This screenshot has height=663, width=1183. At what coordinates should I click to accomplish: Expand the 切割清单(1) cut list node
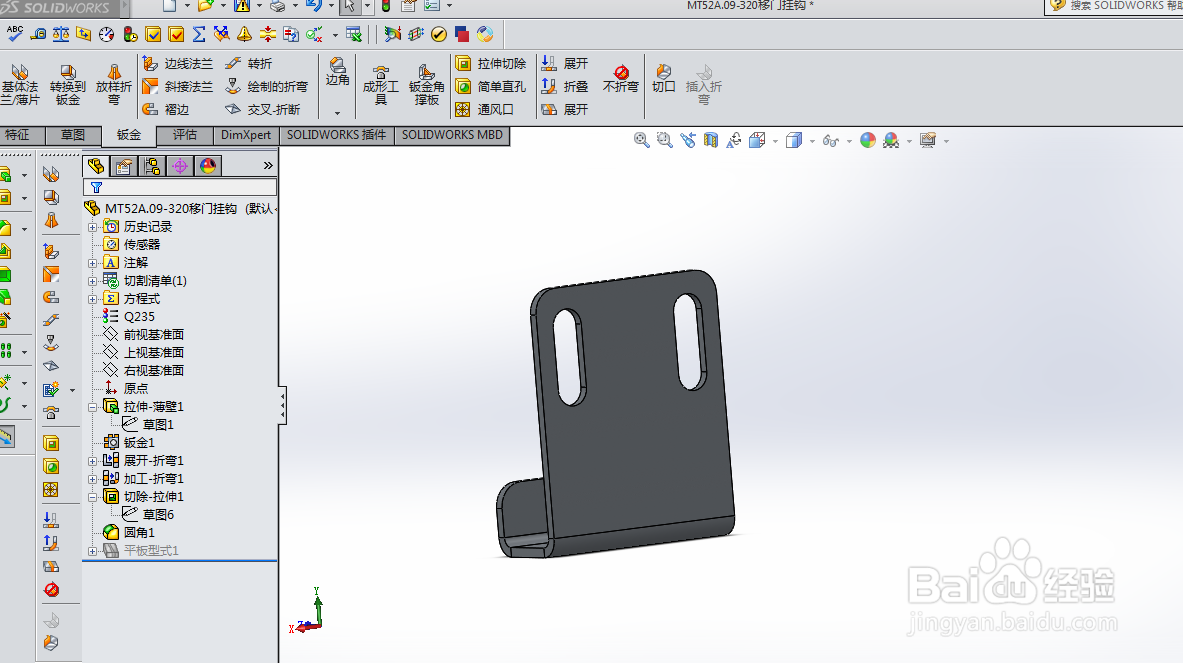[92, 281]
